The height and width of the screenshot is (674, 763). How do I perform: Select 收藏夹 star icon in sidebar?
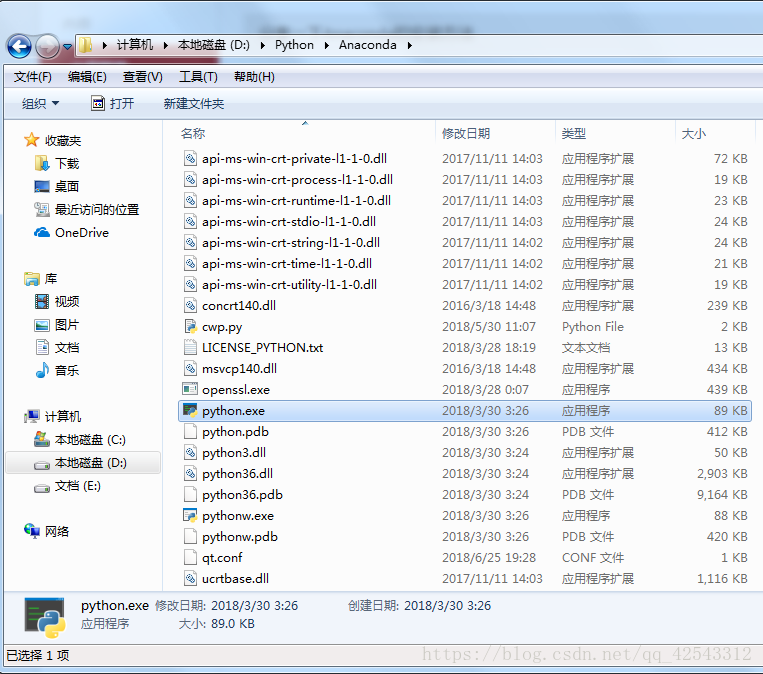click(32, 140)
